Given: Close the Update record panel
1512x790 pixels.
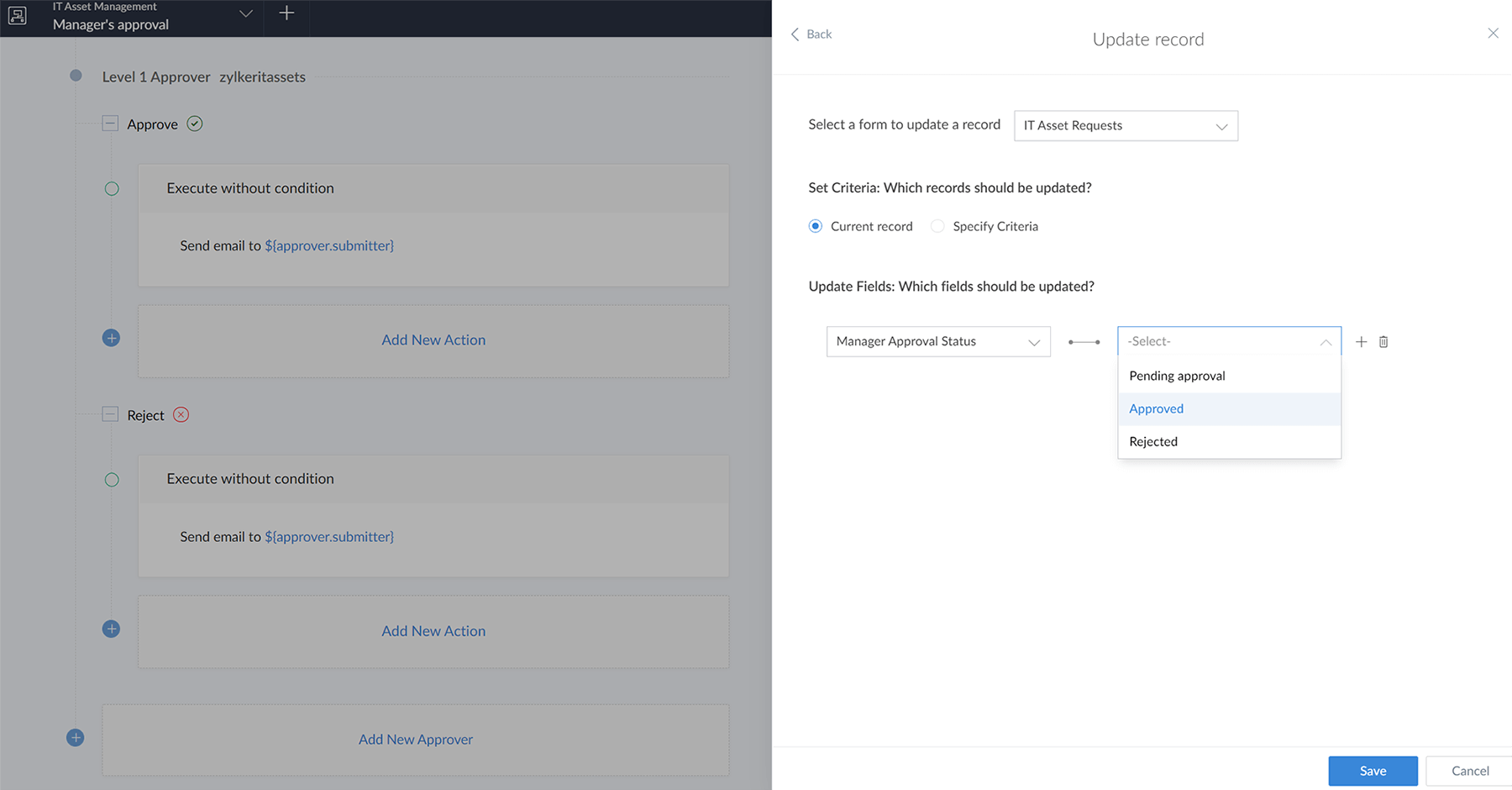Looking at the screenshot, I should click(1493, 33).
